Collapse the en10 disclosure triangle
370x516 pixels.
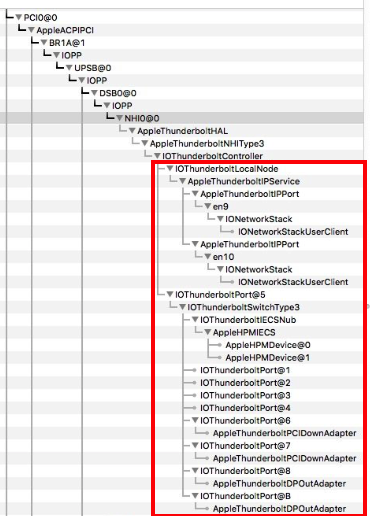[x=208, y=257]
